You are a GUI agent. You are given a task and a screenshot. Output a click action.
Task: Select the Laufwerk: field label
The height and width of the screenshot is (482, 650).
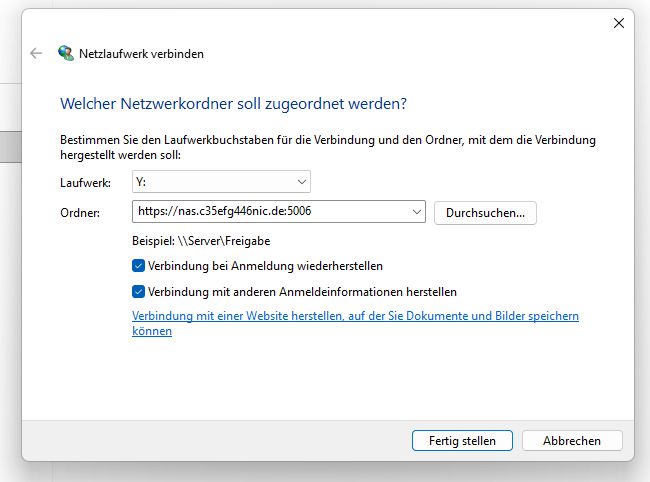pyautogui.click(x=85, y=183)
